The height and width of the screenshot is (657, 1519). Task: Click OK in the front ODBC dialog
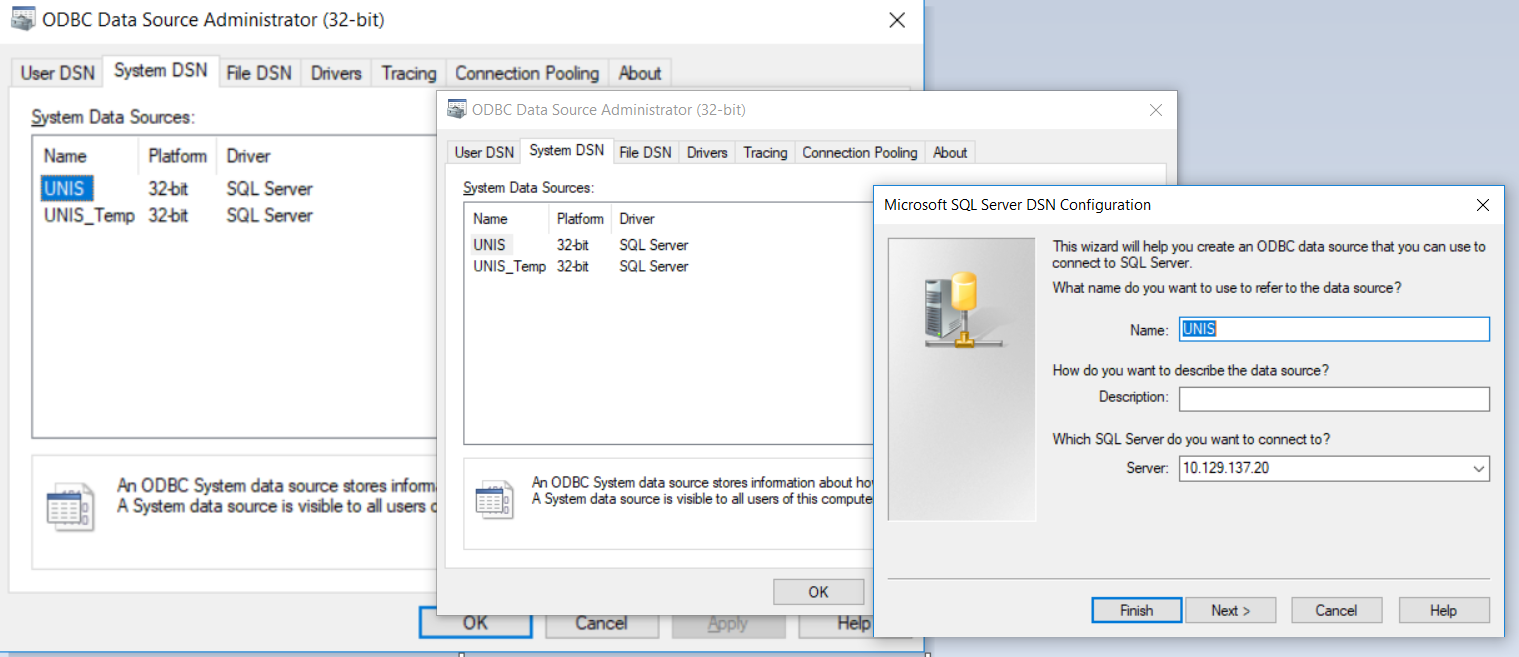(x=818, y=591)
